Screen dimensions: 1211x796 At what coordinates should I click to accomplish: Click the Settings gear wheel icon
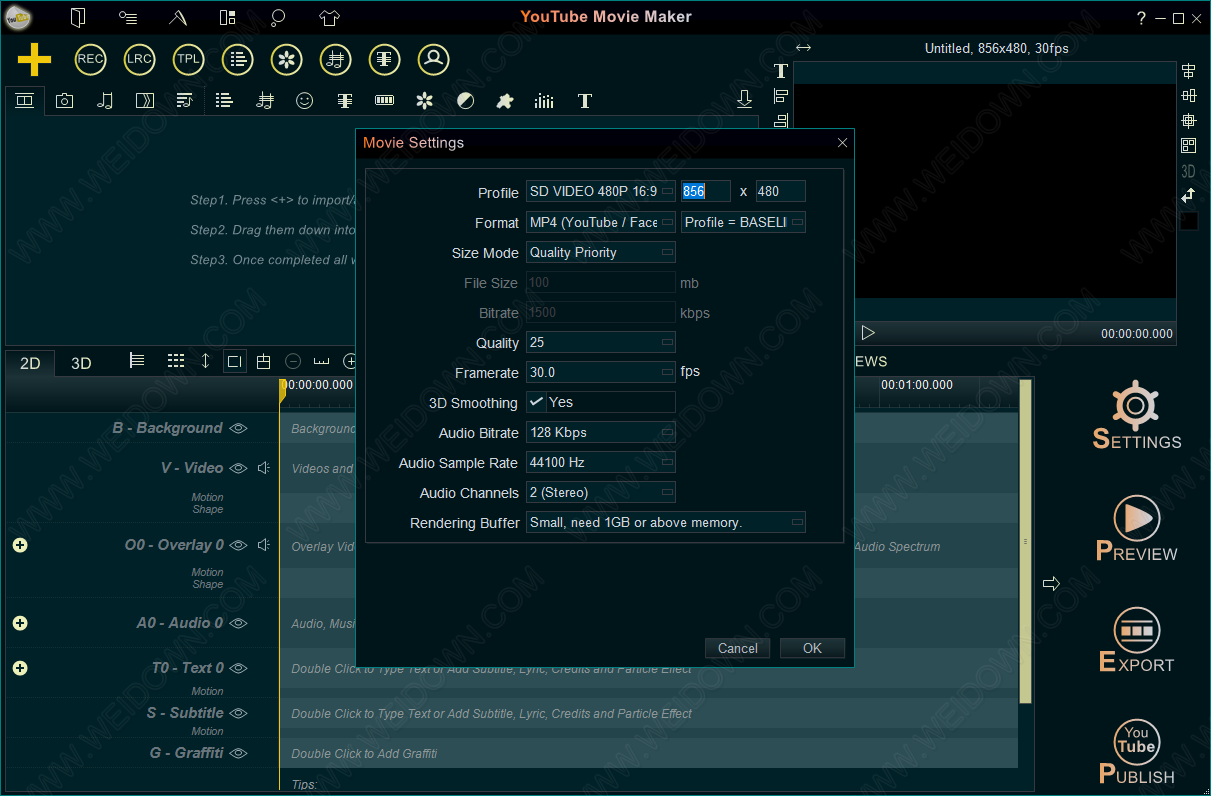point(1135,405)
